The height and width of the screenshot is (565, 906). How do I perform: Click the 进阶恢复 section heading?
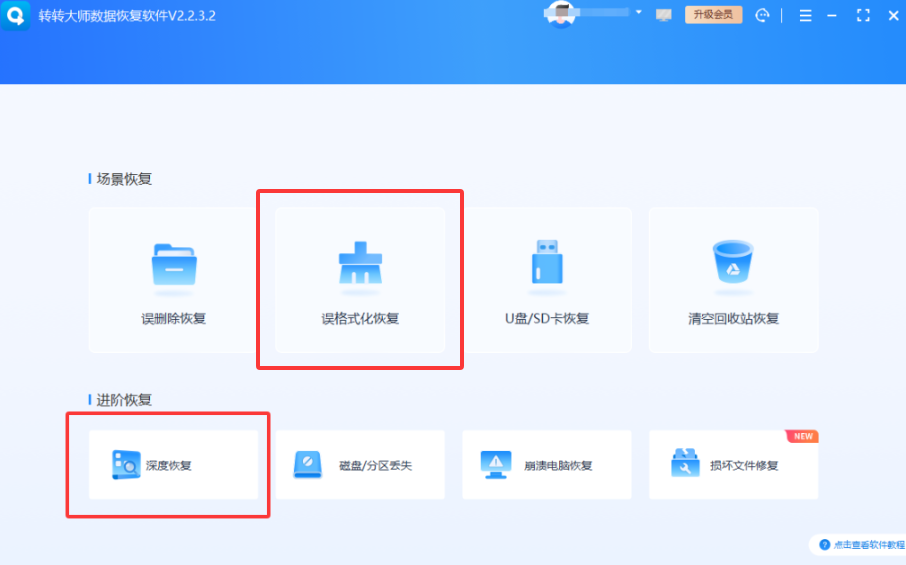(124, 400)
